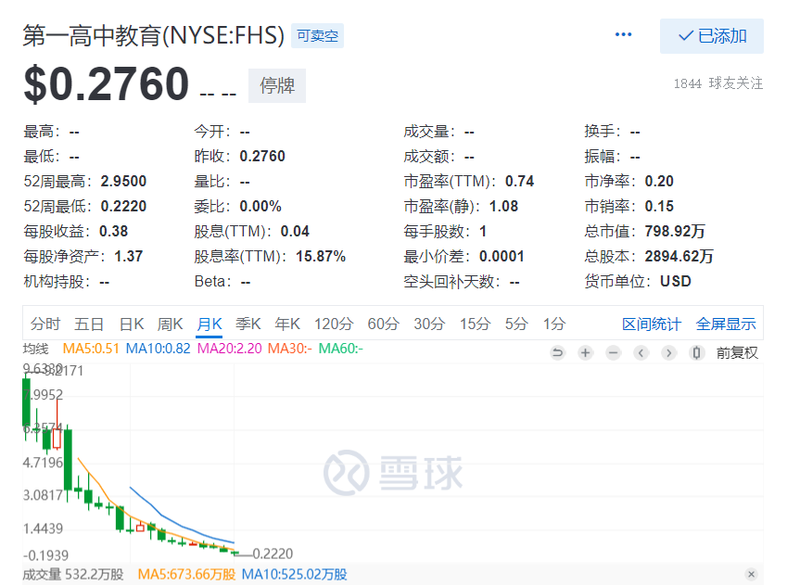Click the 市净率 value 0.20
This screenshot has width=800, height=585.
[x=659, y=182]
